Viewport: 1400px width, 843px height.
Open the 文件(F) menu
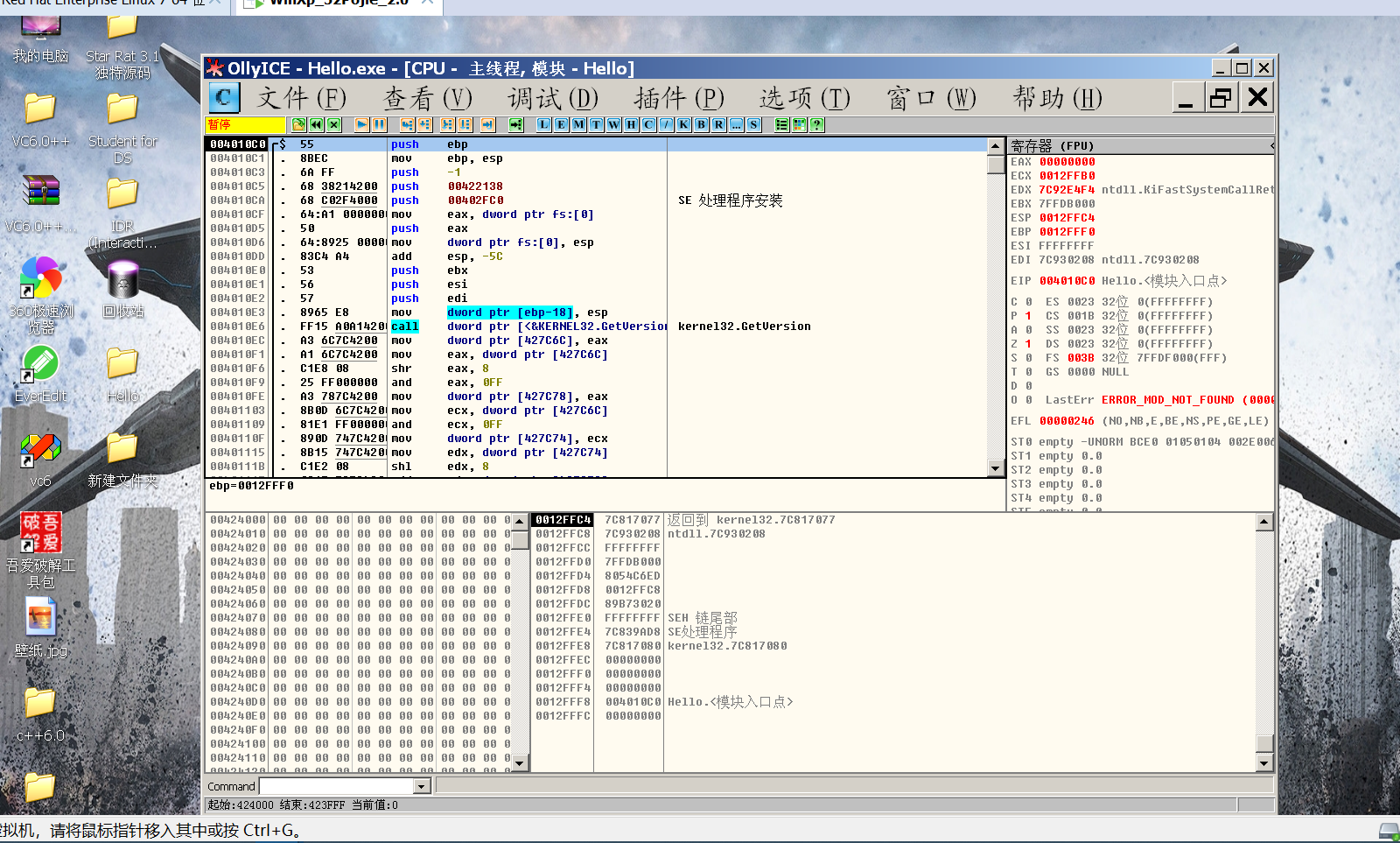(302, 98)
